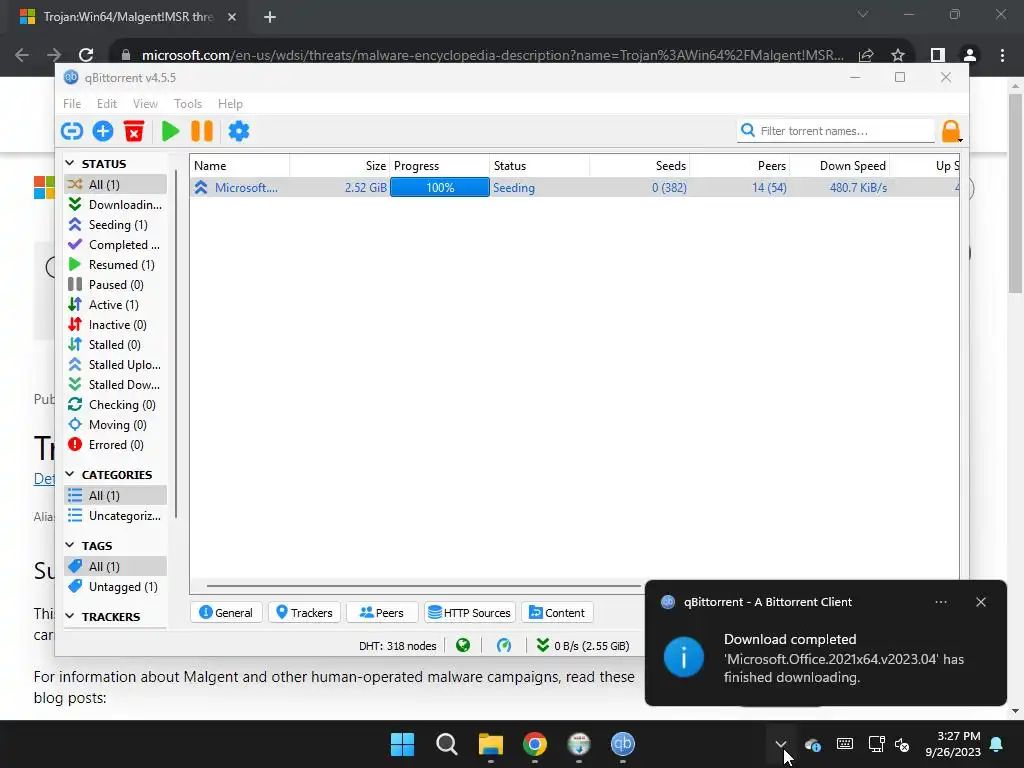Open the Help menu
This screenshot has width=1024, height=768.
(x=230, y=104)
